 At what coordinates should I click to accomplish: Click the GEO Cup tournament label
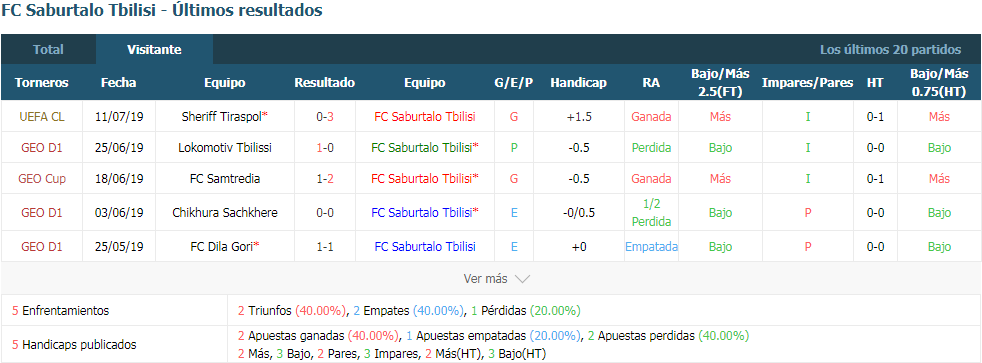42,178
